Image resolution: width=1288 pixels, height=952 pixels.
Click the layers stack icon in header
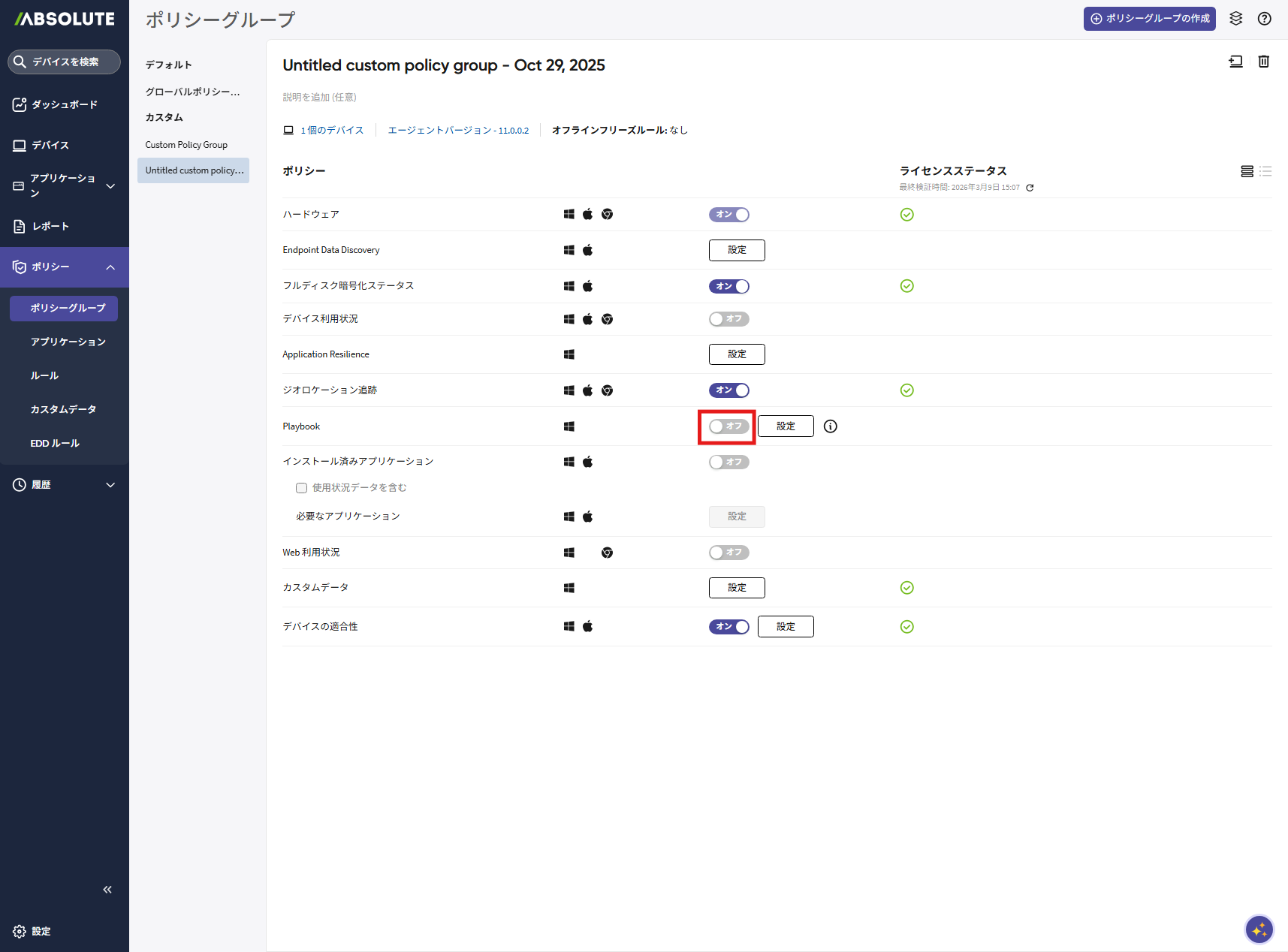(x=1235, y=19)
